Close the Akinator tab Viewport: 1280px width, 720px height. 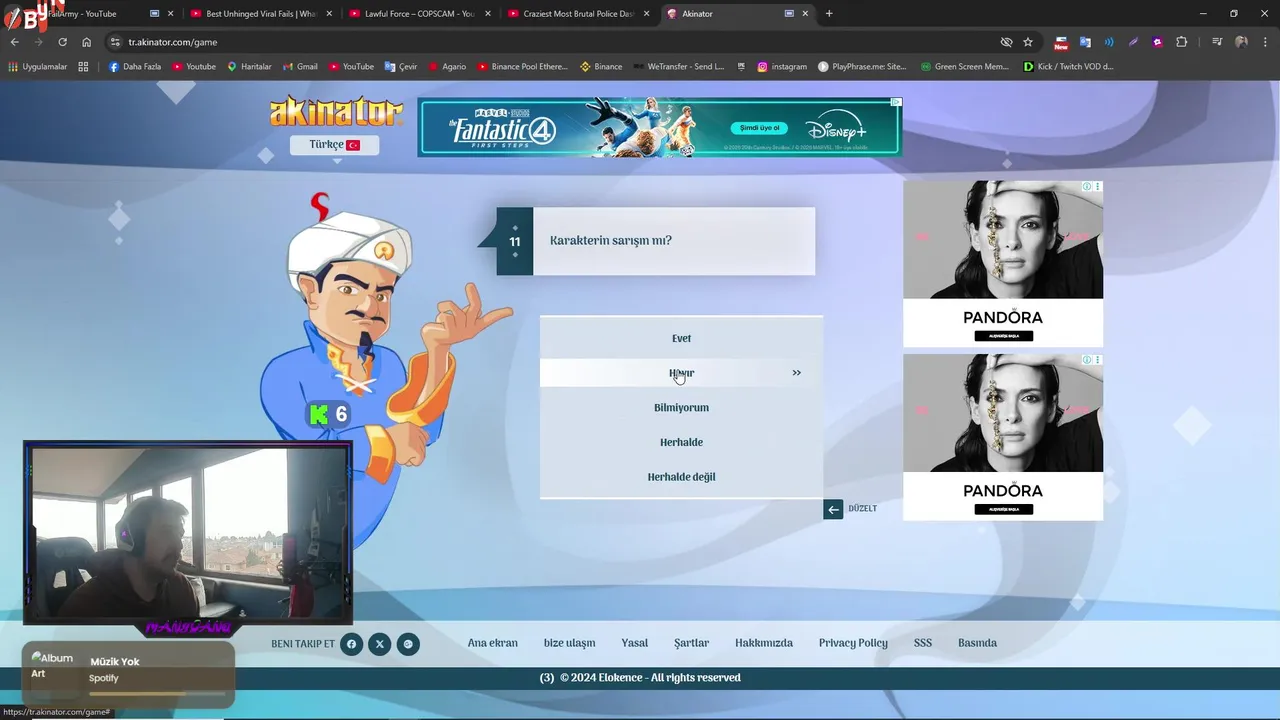coord(806,14)
